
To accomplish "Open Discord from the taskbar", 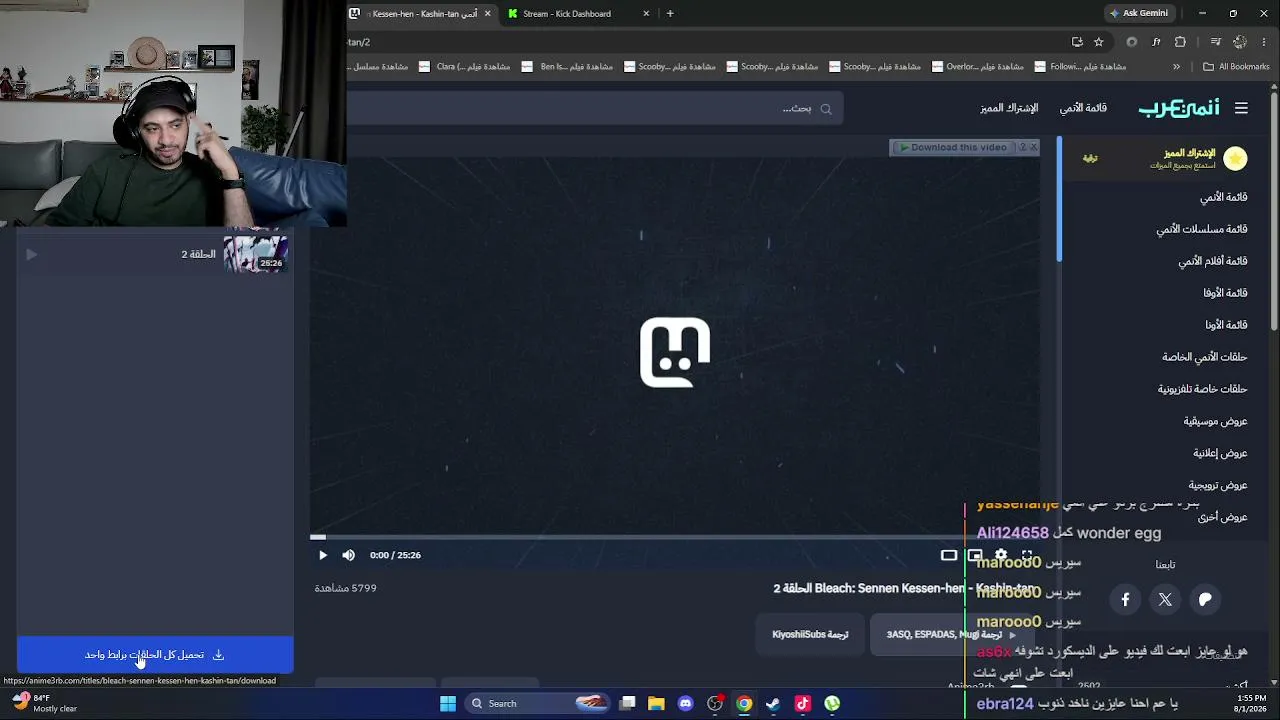I will (685, 704).
